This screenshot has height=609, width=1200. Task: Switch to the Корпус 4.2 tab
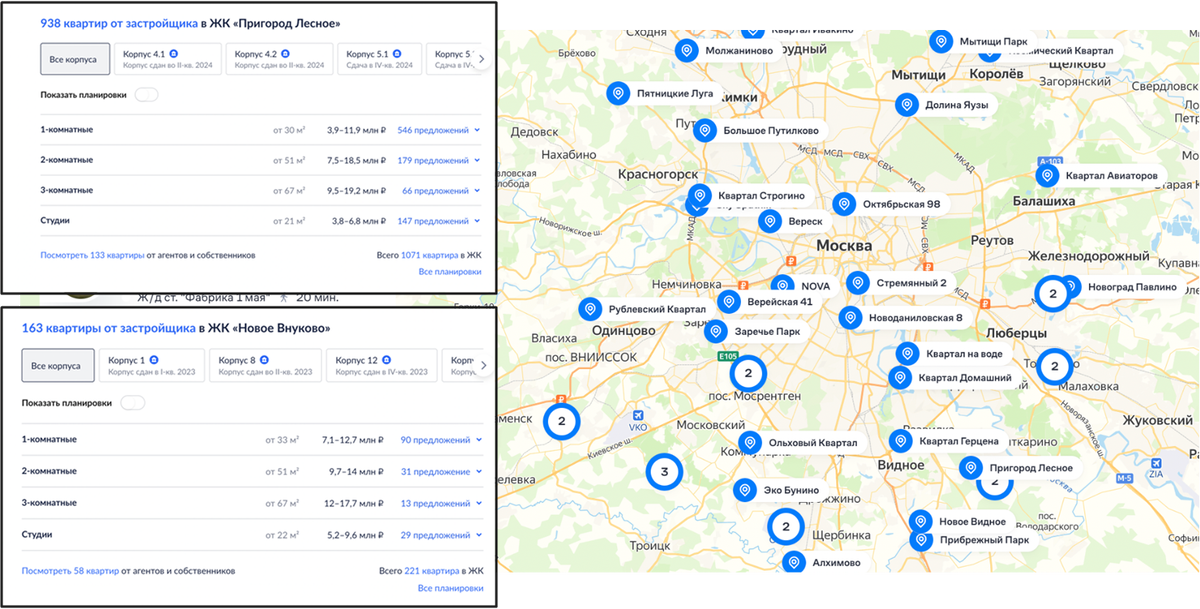[278, 59]
